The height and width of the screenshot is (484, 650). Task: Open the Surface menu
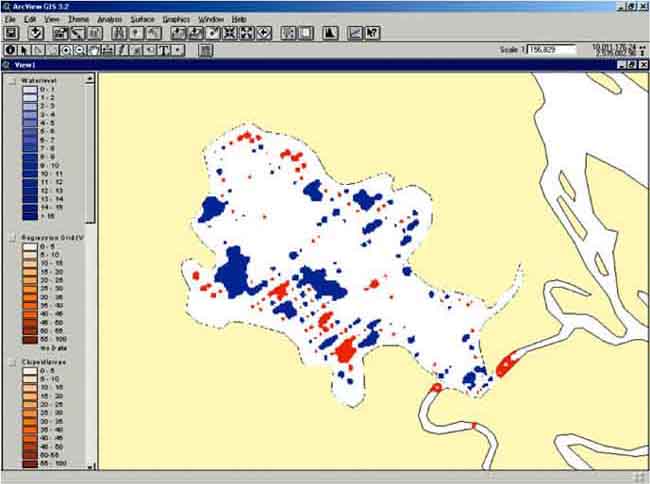click(x=142, y=19)
